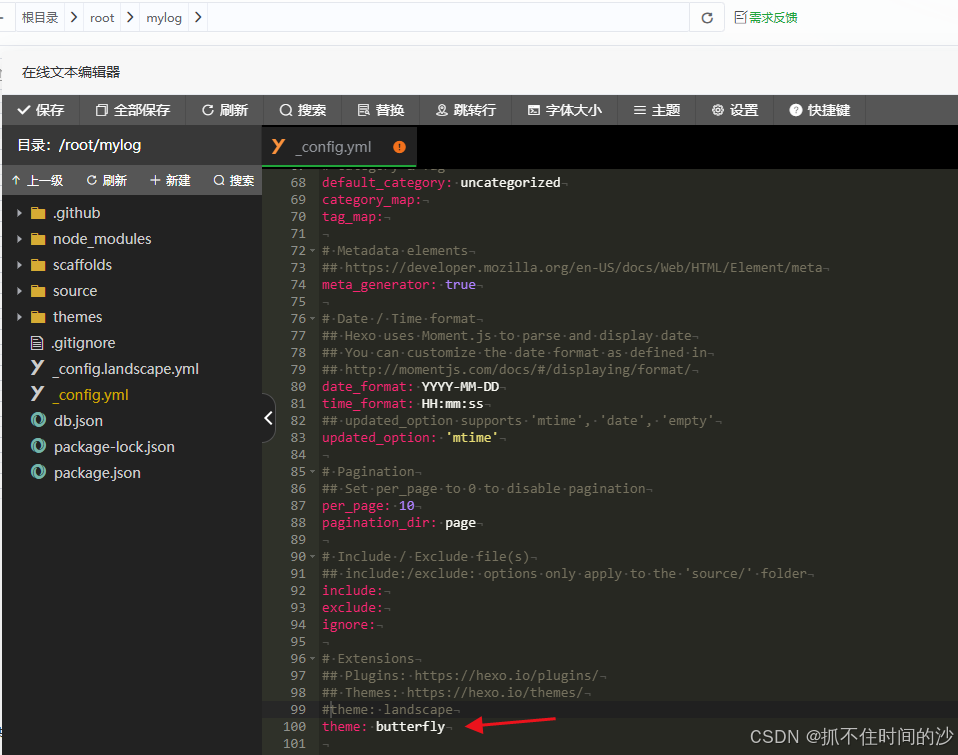Place cursor on '#theme: landscape' line
The image size is (958, 755).
387,709
